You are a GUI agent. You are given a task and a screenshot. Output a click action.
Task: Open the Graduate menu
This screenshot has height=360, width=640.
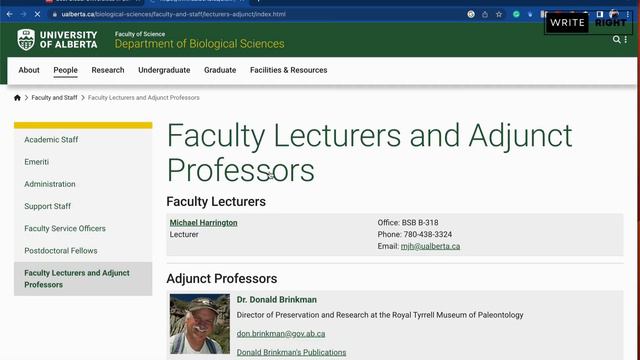pos(220,70)
